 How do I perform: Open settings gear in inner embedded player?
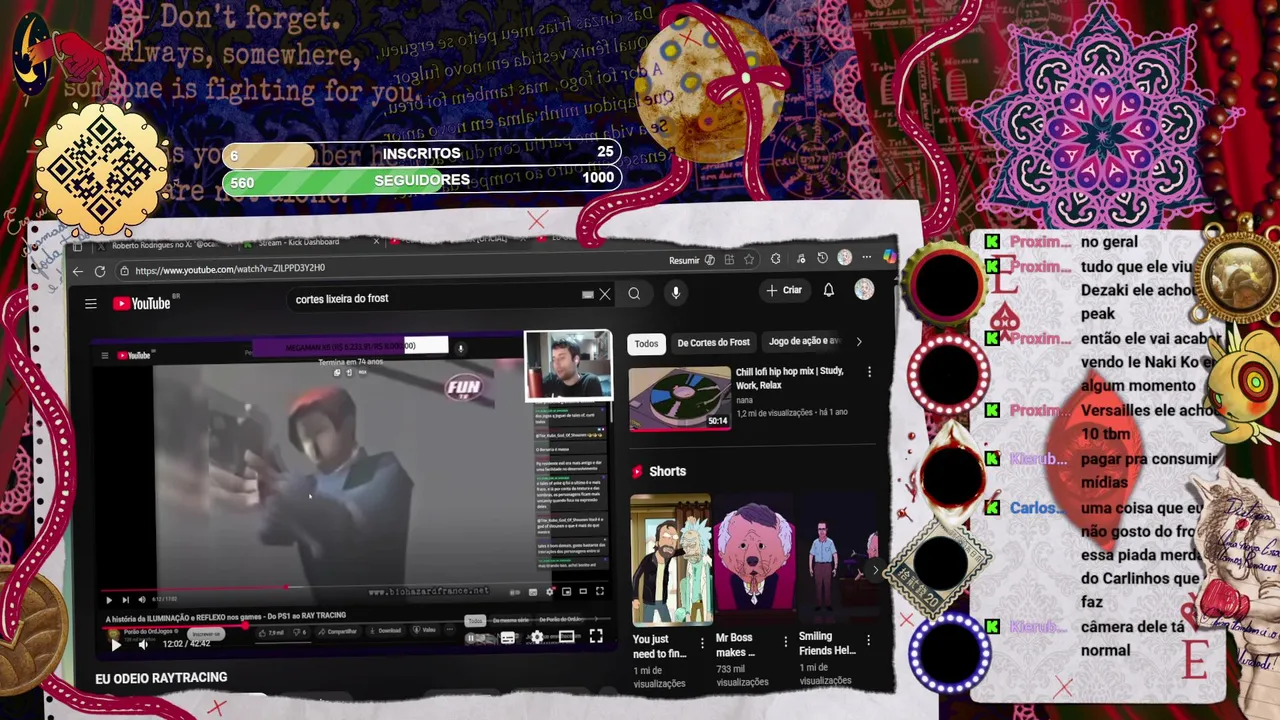[549, 592]
